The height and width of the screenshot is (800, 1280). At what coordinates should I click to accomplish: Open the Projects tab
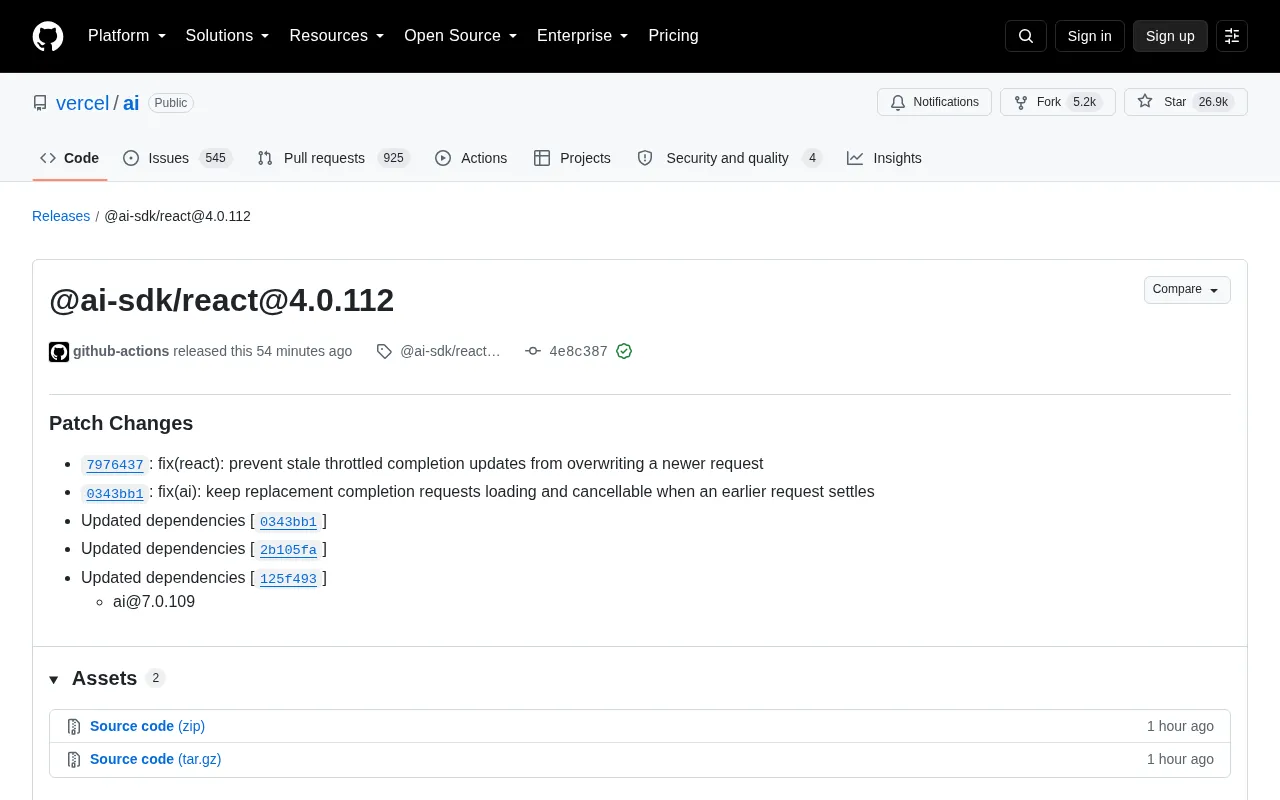pyautogui.click(x=572, y=158)
